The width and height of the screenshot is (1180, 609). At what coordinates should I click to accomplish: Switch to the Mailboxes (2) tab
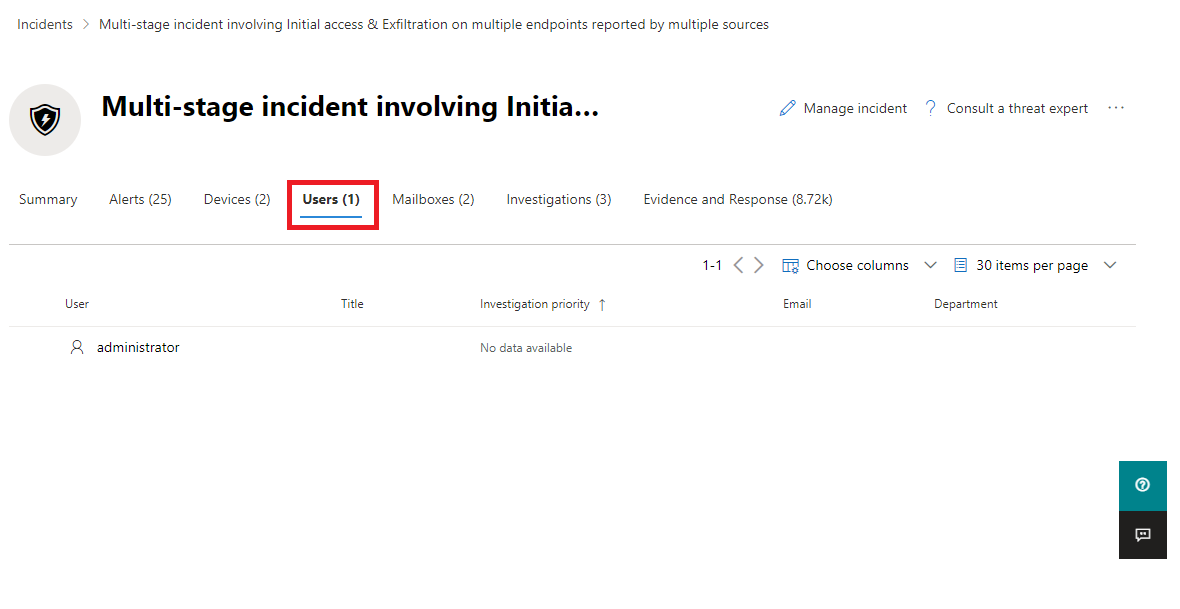click(x=433, y=199)
